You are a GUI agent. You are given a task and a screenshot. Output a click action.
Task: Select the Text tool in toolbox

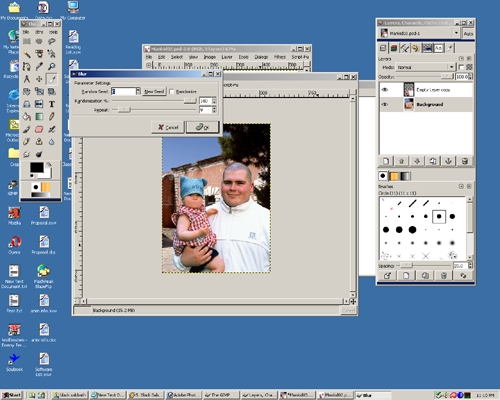52,104
